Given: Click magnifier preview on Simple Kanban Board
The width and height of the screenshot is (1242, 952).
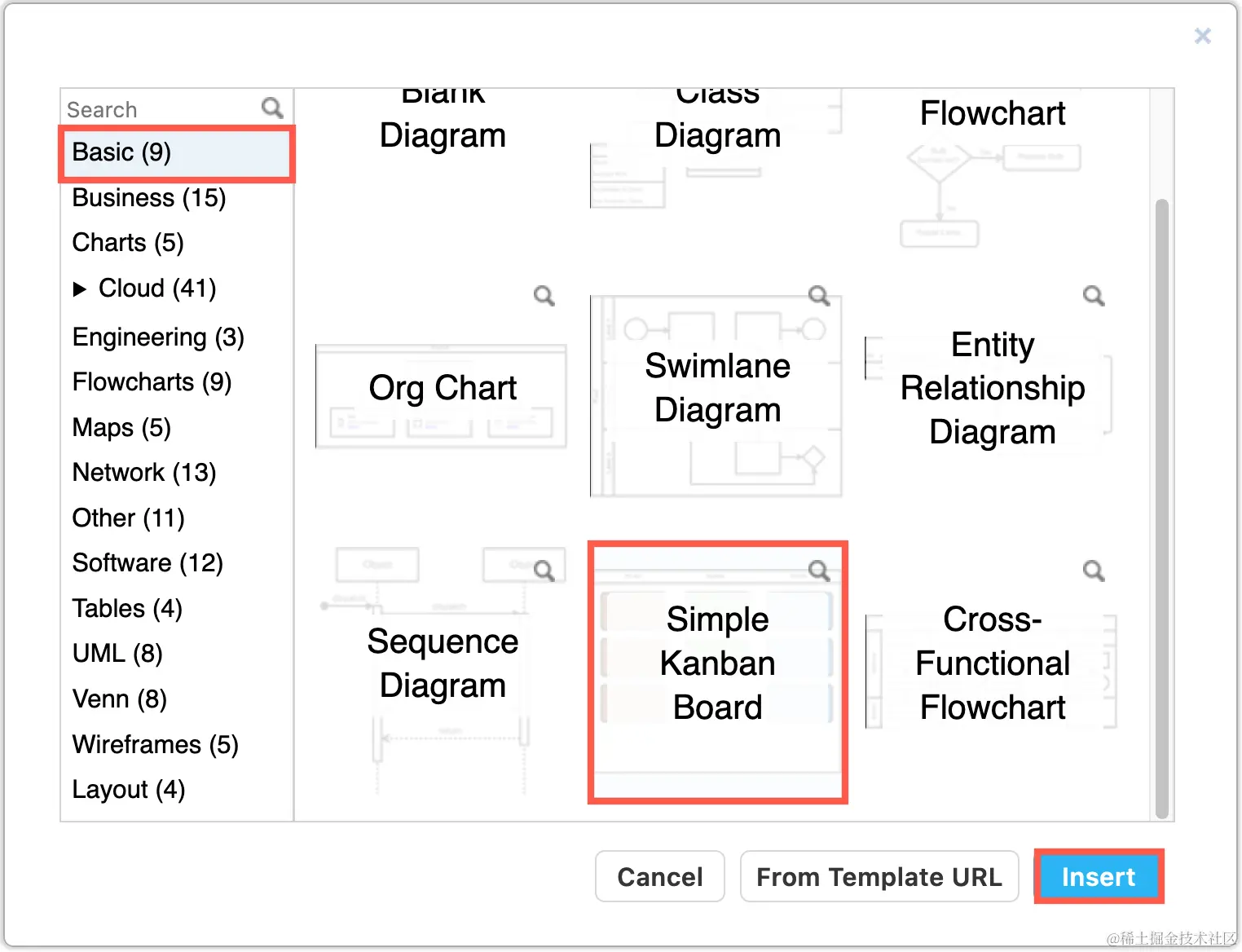Looking at the screenshot, I should tap(818, 571).
